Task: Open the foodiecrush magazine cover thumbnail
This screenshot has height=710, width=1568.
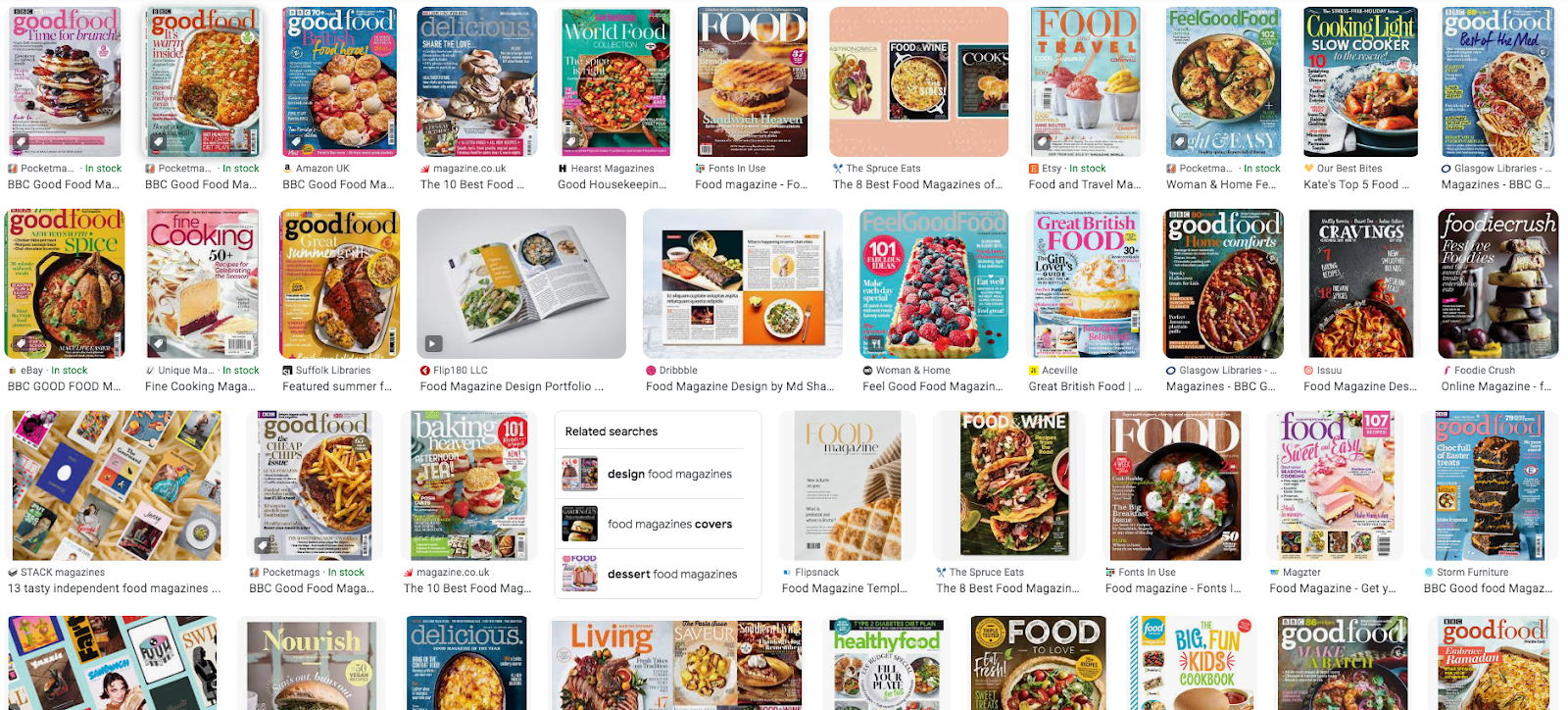Action: (1497, 283)
